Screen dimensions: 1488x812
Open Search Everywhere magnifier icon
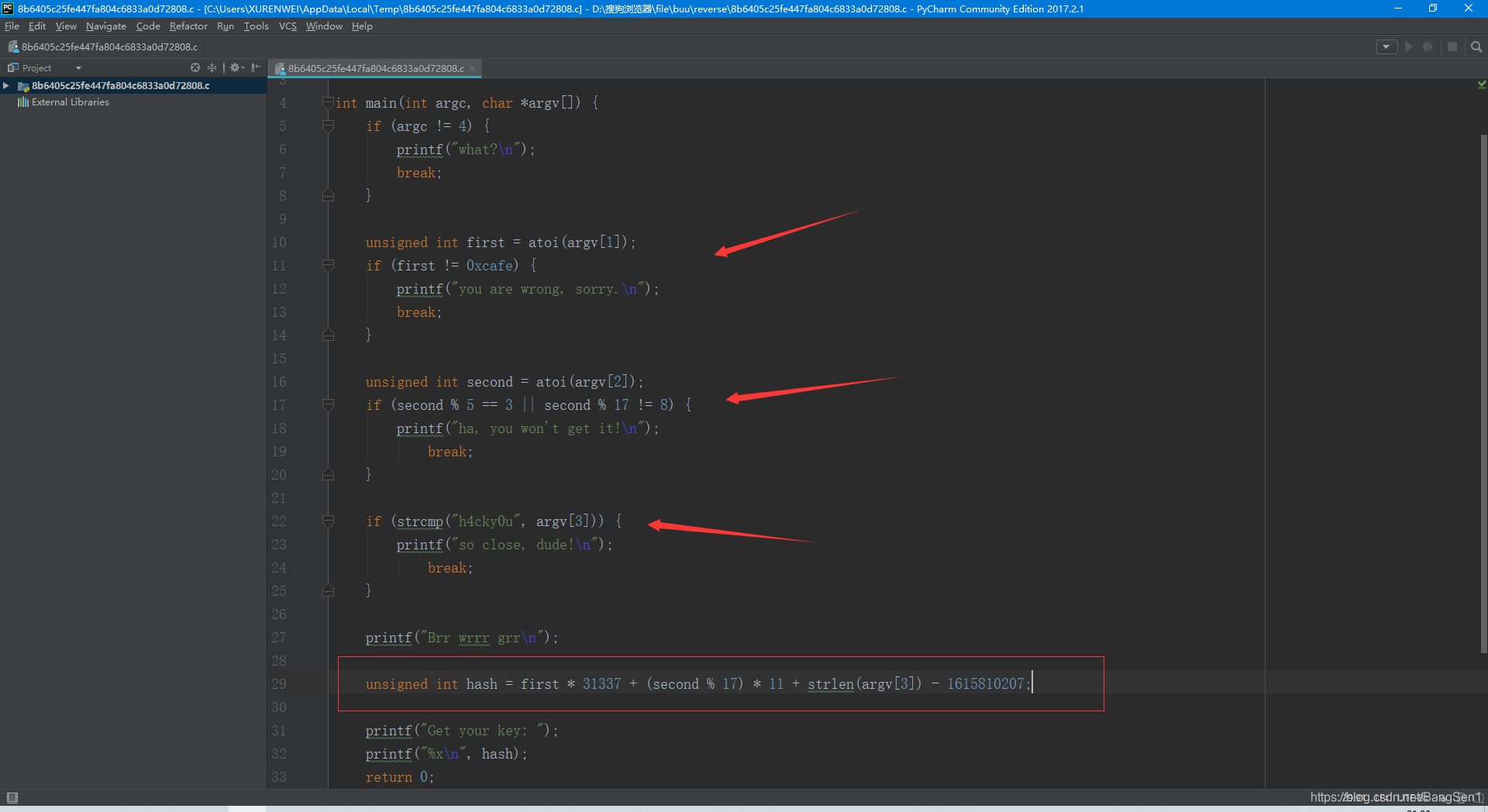[1476, 47]
